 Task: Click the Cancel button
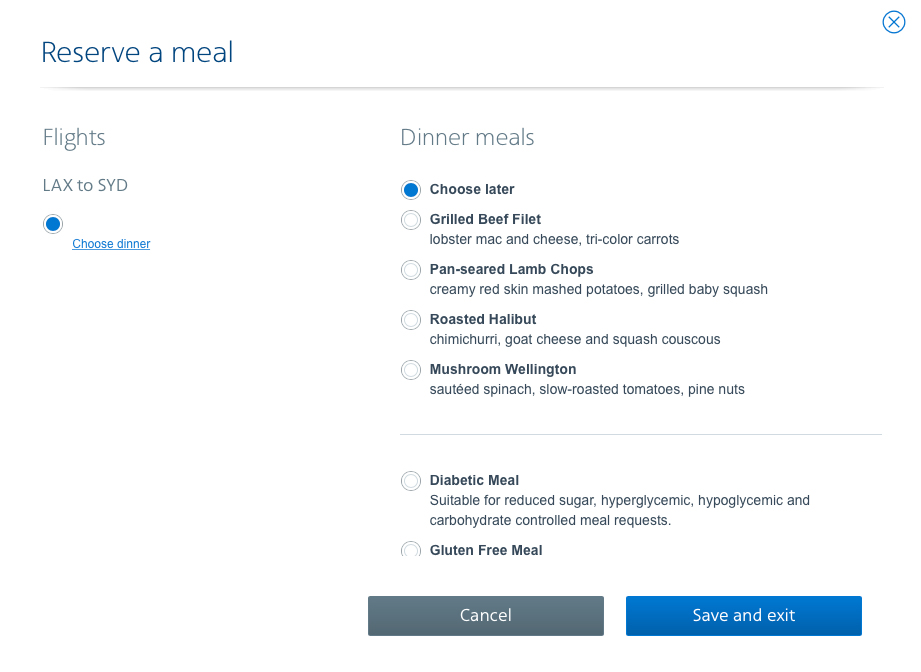(486, 616)
